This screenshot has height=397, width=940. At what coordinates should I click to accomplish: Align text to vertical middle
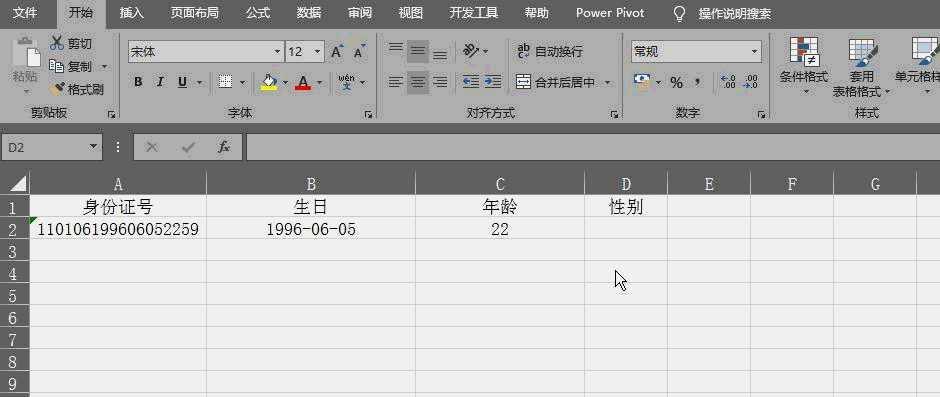tap(418, 52)
